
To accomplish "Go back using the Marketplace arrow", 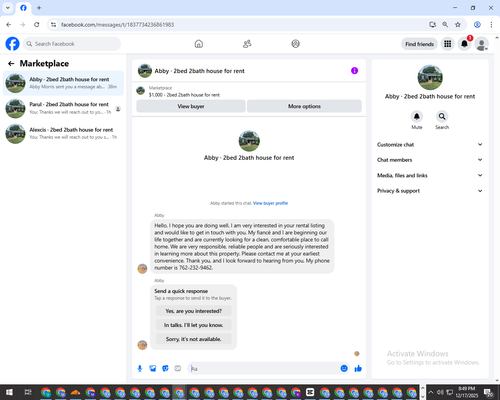I will pos(11,63).
